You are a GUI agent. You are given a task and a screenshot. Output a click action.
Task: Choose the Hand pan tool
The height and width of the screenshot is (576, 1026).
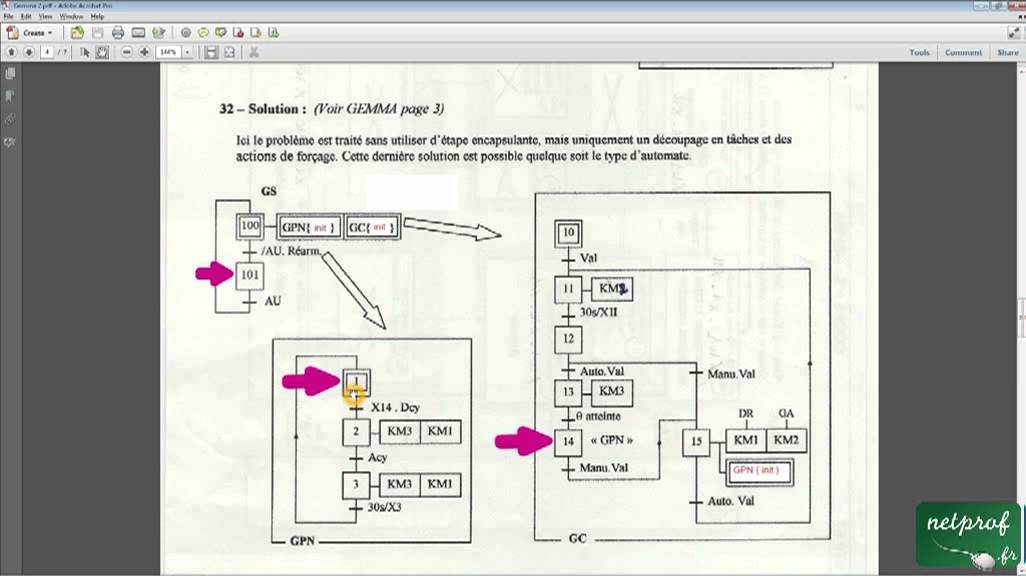(102, 52)
